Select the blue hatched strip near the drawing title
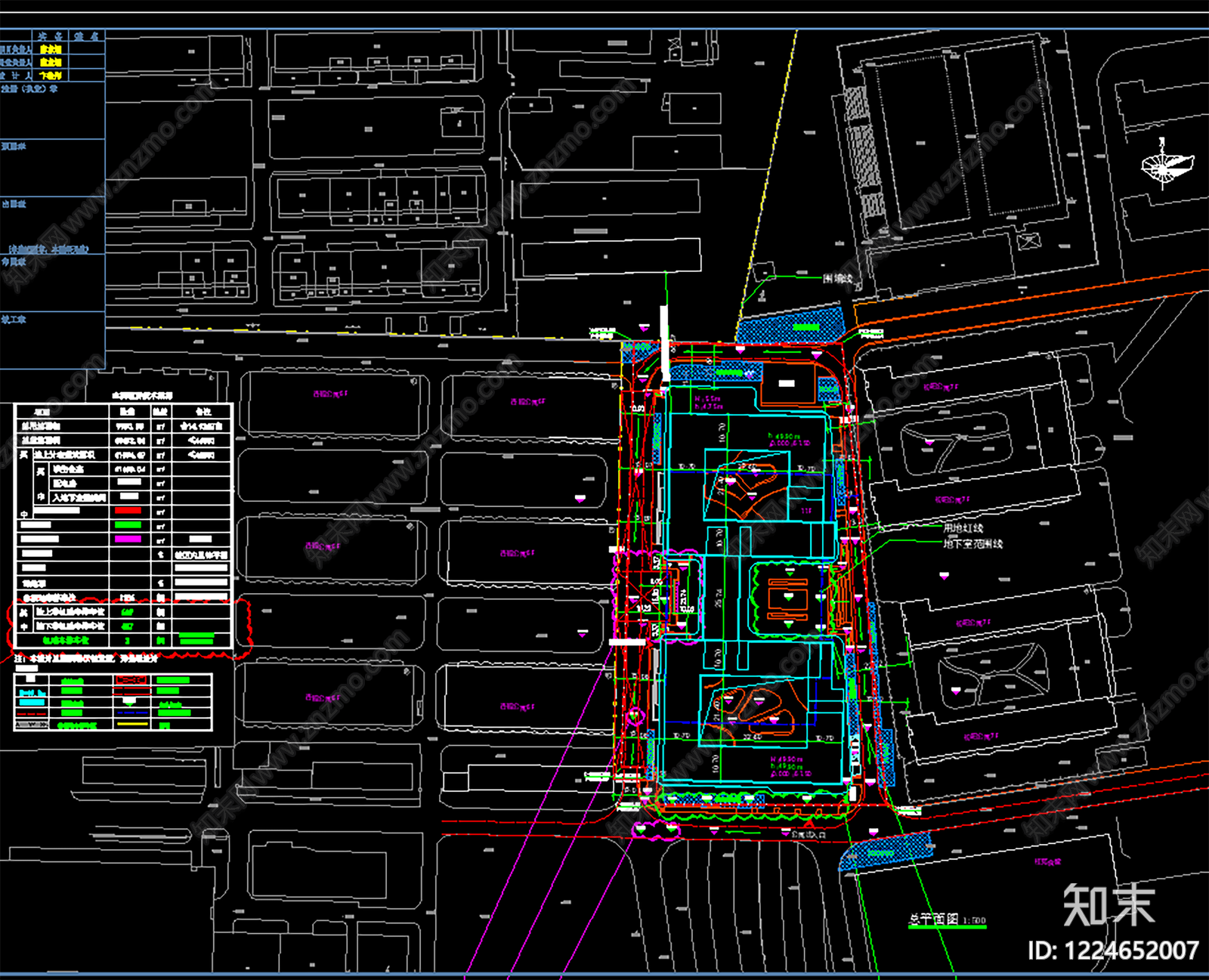Viewport: 1209px width, 980px height. 886,851
